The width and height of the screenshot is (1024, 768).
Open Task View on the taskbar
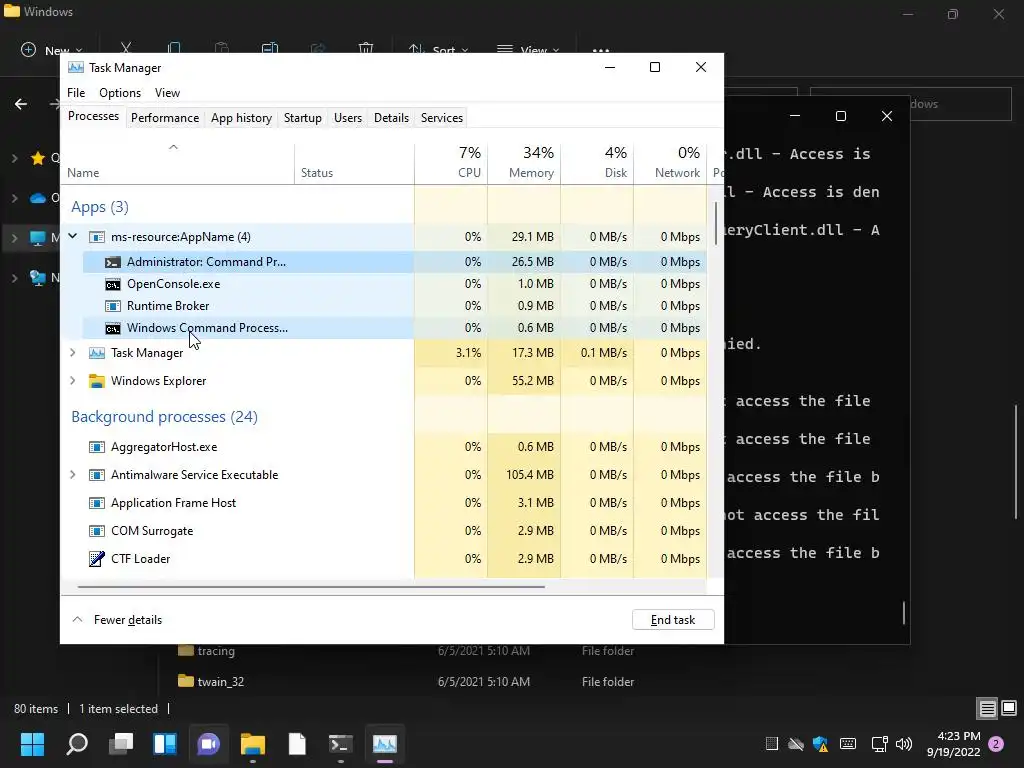[121, 744]
